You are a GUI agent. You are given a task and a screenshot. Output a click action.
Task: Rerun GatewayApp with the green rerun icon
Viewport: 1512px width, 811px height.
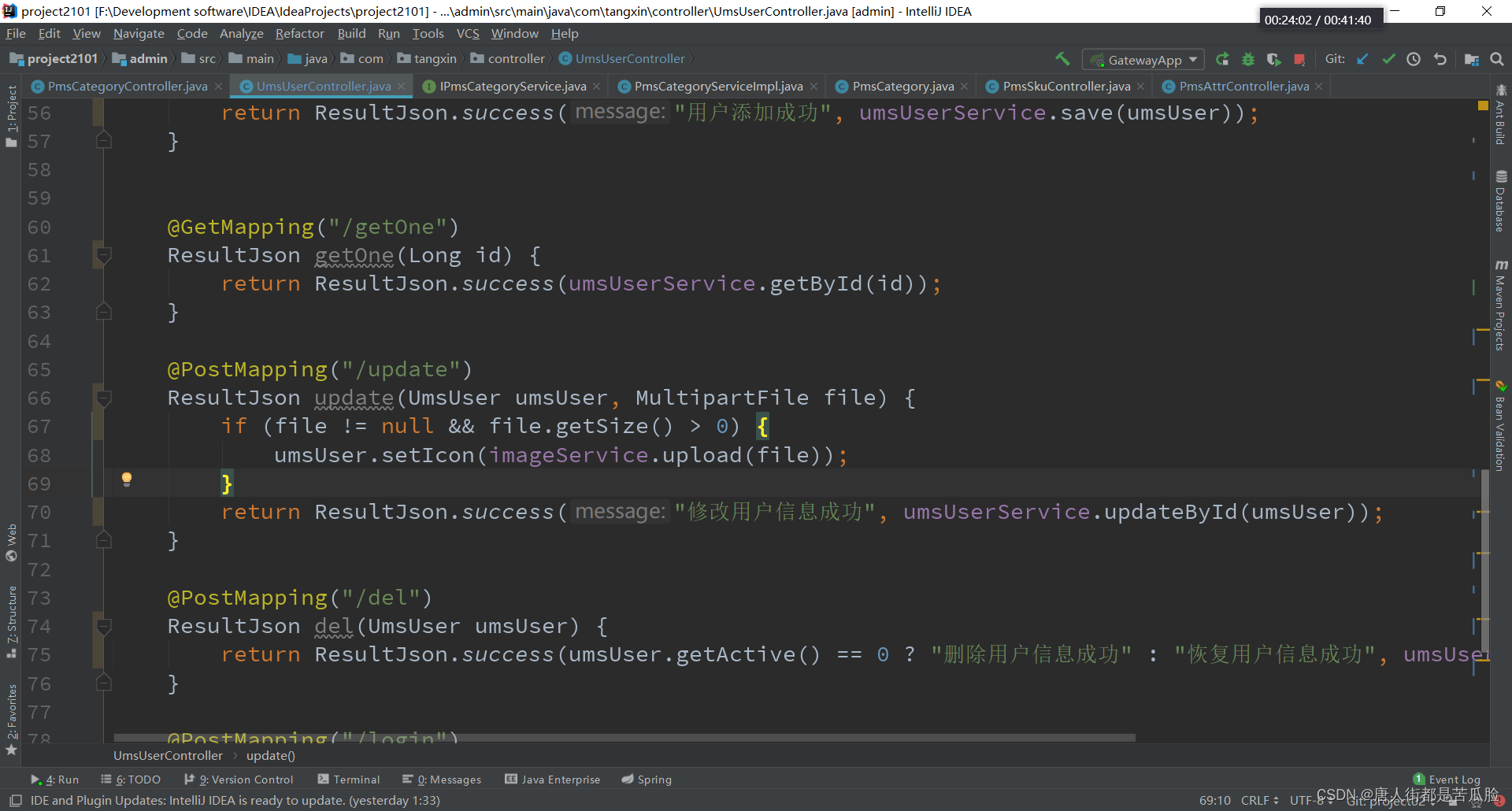point(1222,59)
